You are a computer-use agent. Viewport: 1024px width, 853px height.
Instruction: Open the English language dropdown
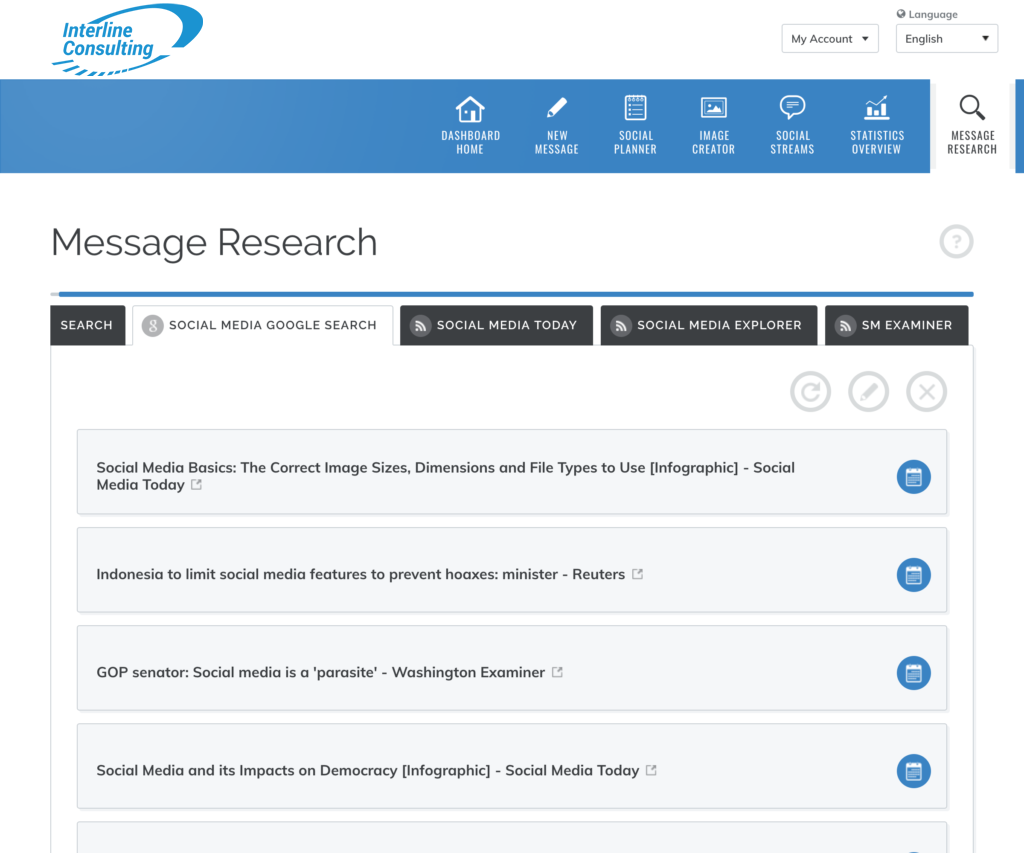[947, 39]
